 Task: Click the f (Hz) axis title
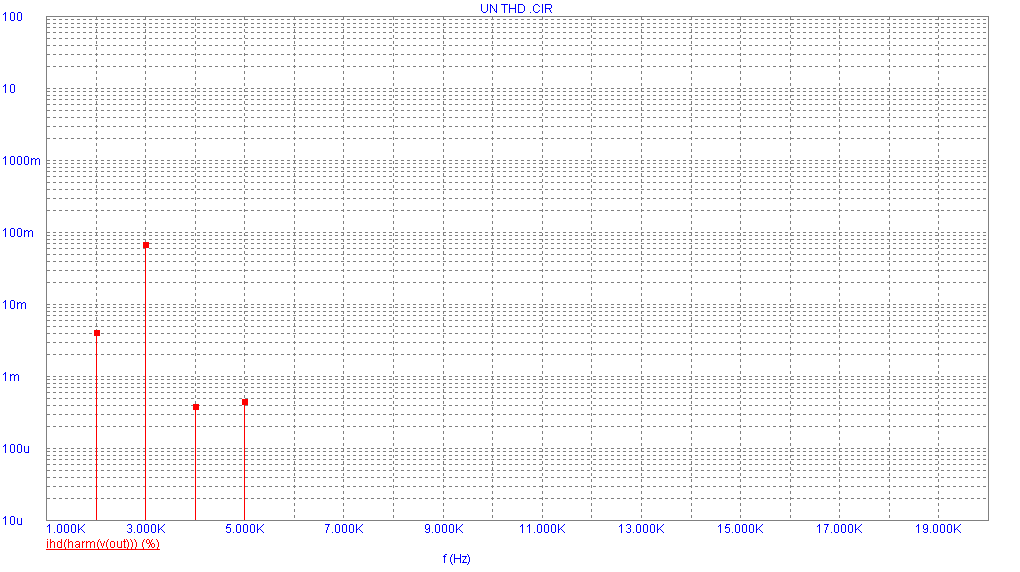point(457,558)
